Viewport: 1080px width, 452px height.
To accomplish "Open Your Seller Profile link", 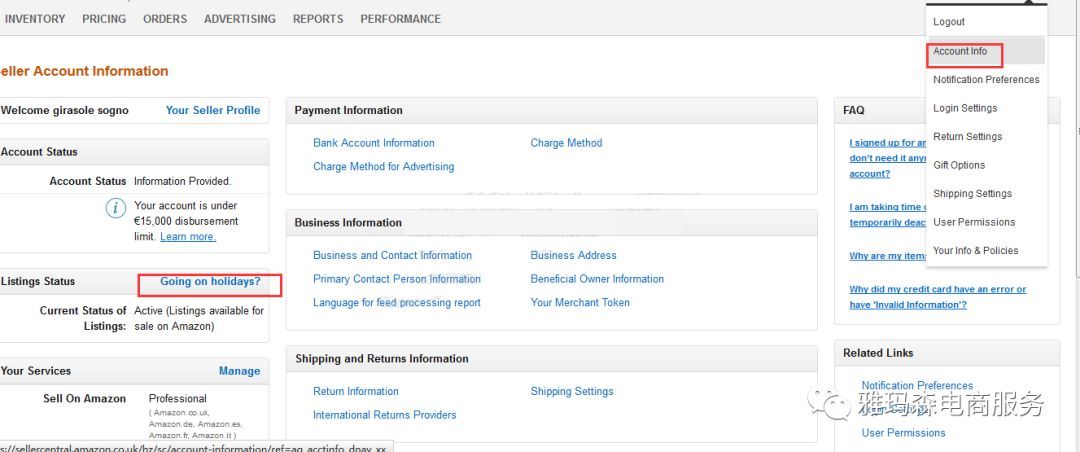I will (213, 110).
